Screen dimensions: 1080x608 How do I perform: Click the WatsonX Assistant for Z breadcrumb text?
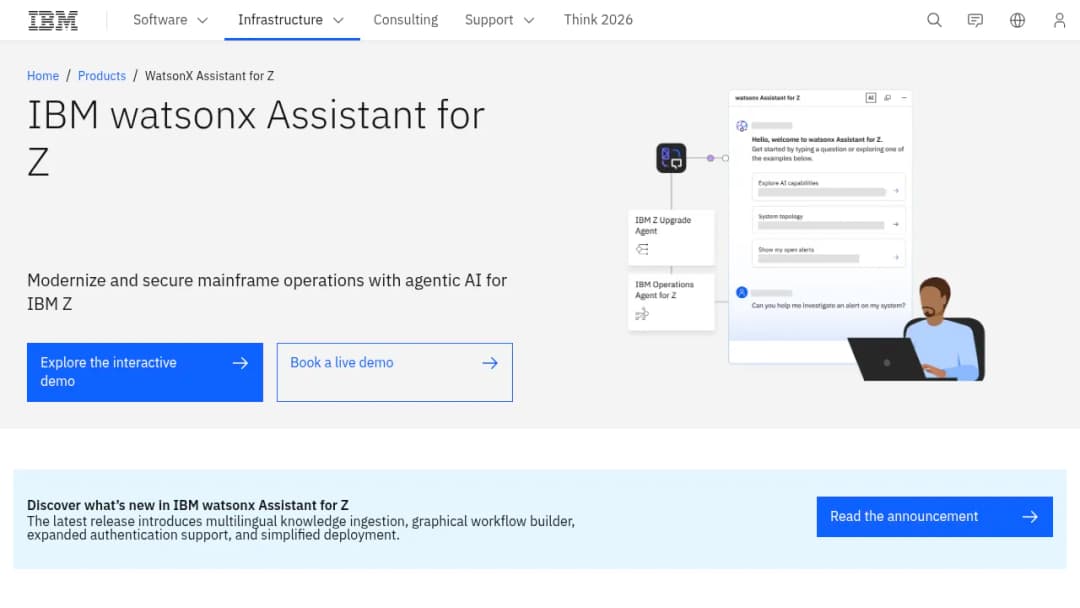pos(209,76)
